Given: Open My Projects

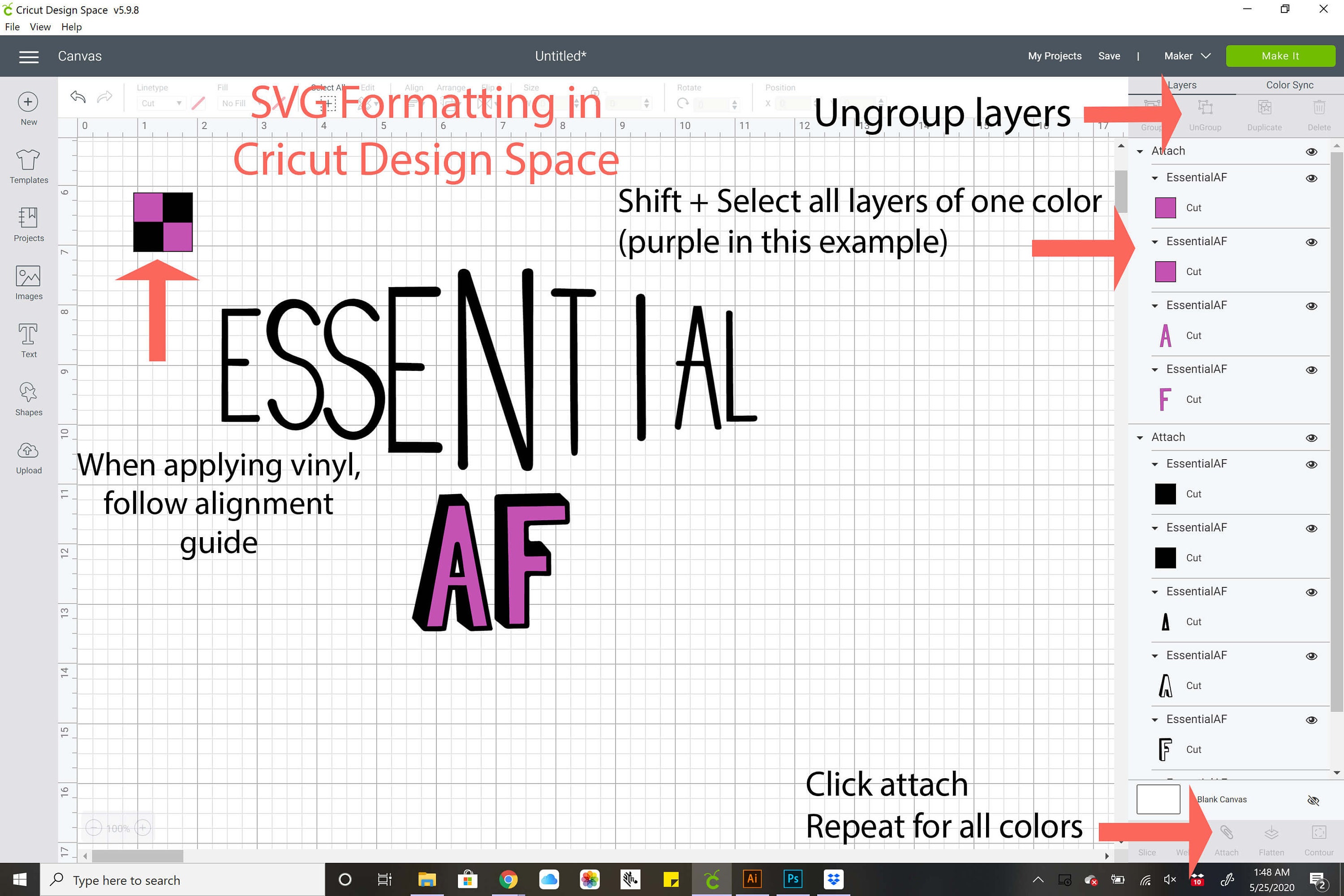Looking at the screenshot, I should coord(1054,56).
